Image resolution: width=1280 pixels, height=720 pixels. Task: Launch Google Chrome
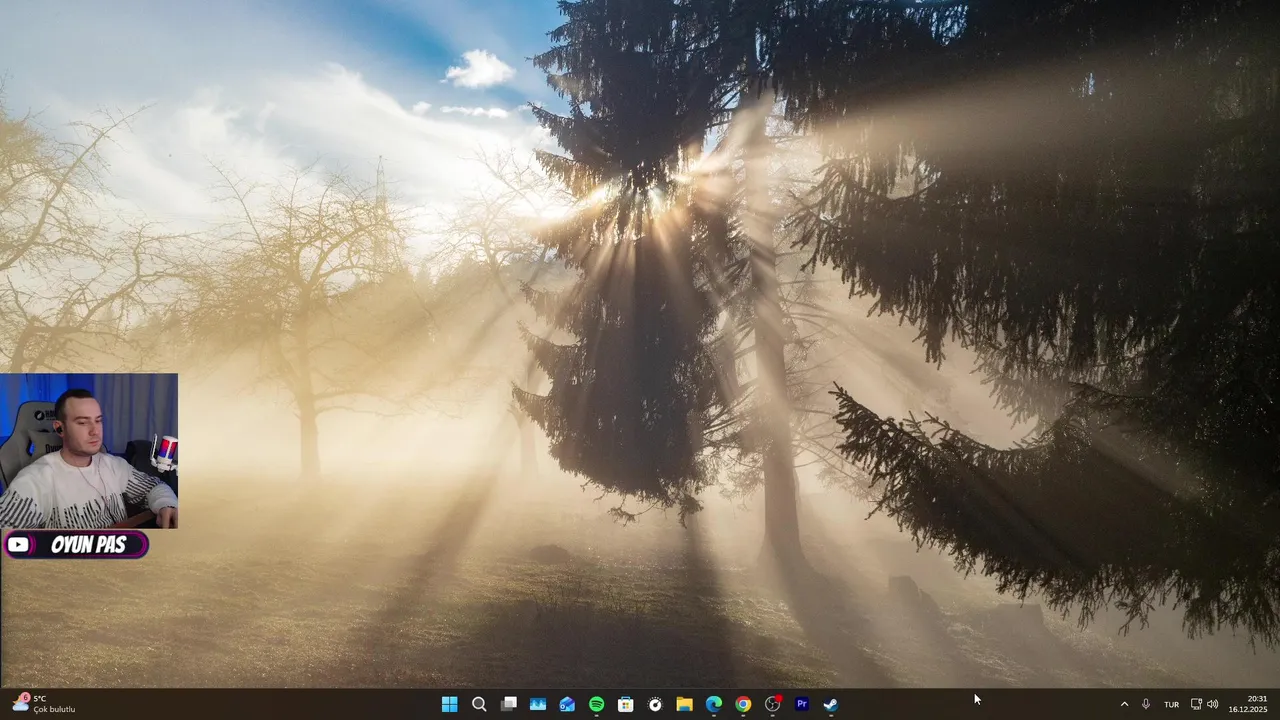[x=743, y=704]
